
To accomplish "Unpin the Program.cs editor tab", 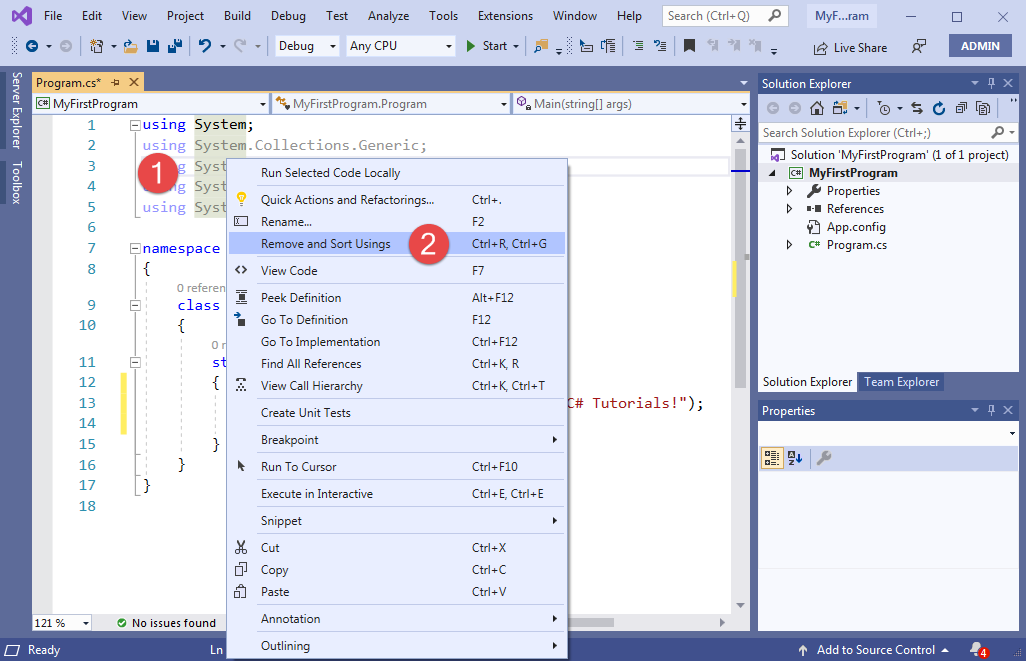I will pos(118,82).
